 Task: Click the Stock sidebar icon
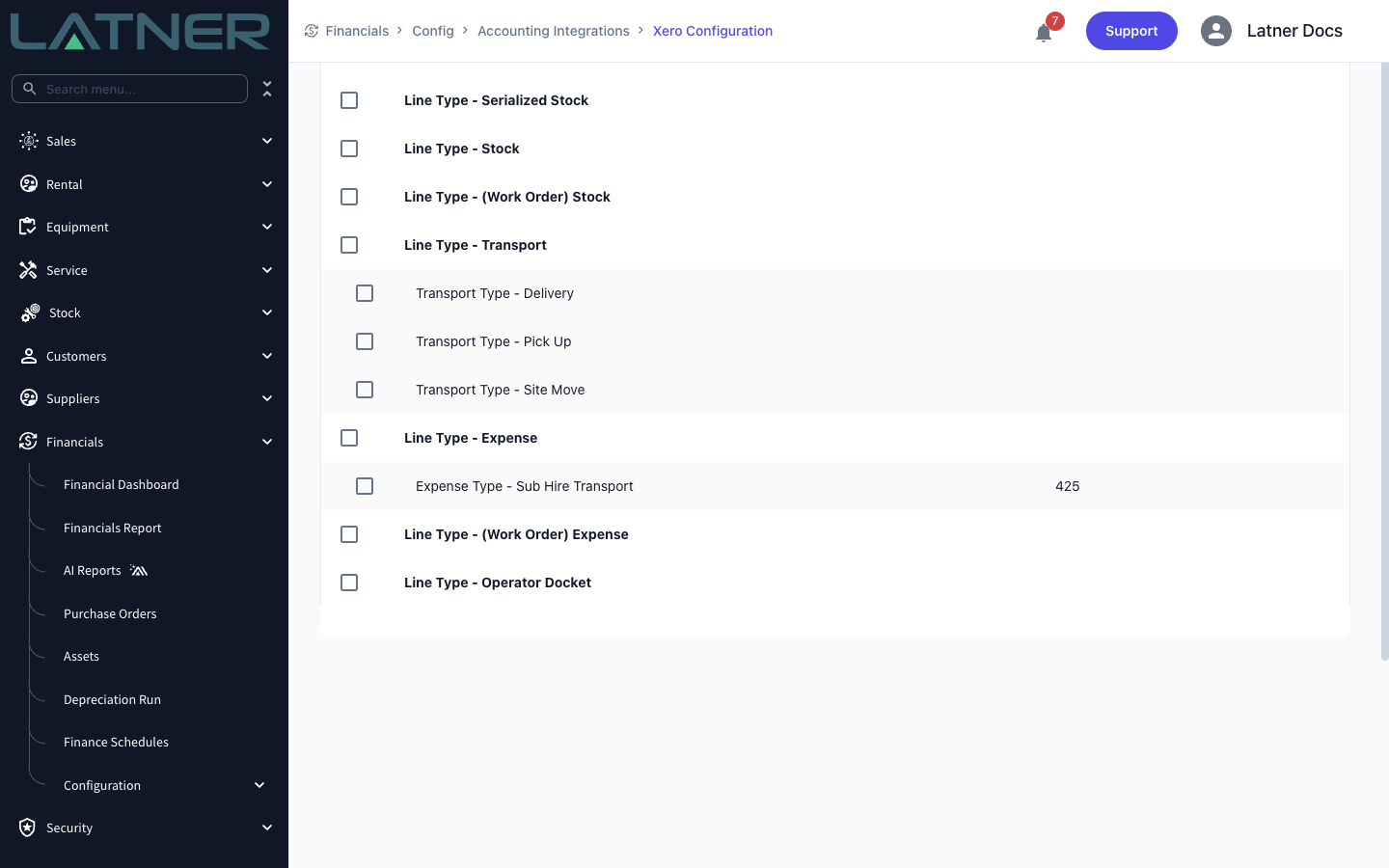point(30,312)
